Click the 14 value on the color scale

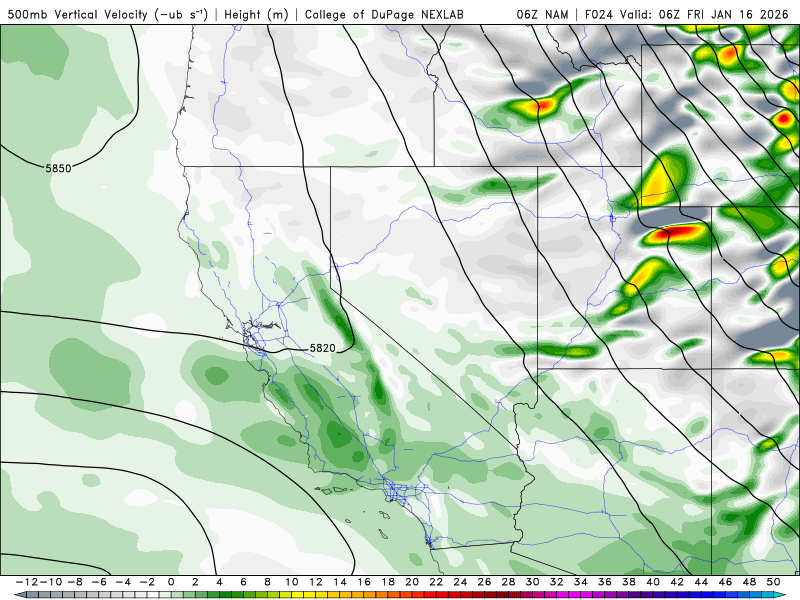point(340,582)
